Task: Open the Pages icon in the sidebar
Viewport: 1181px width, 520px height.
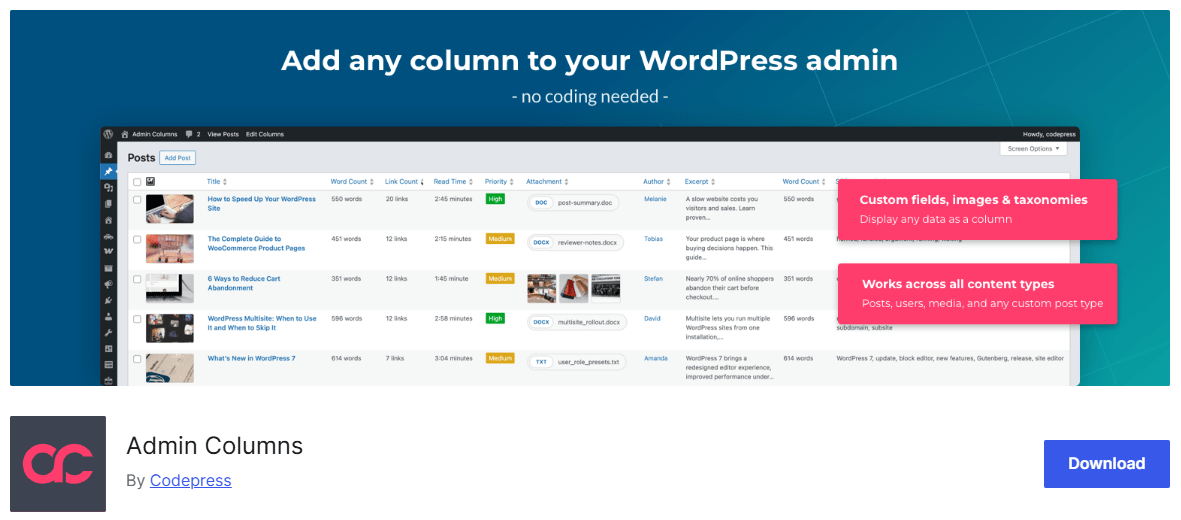Action: point(108,203)
